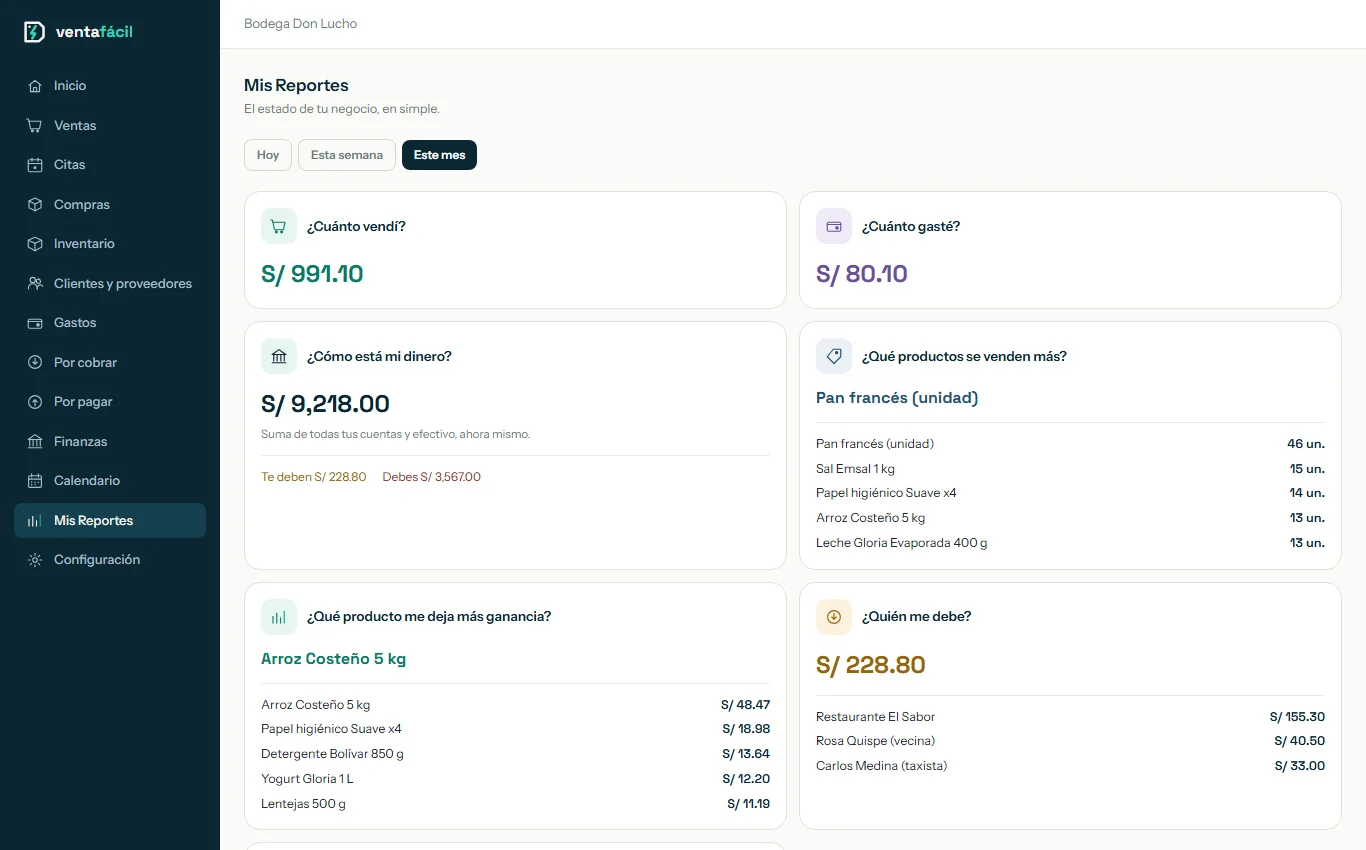Click the Detergente Bolívar 850 g row
1366x850 pixels.
click(x=515, y=754)
